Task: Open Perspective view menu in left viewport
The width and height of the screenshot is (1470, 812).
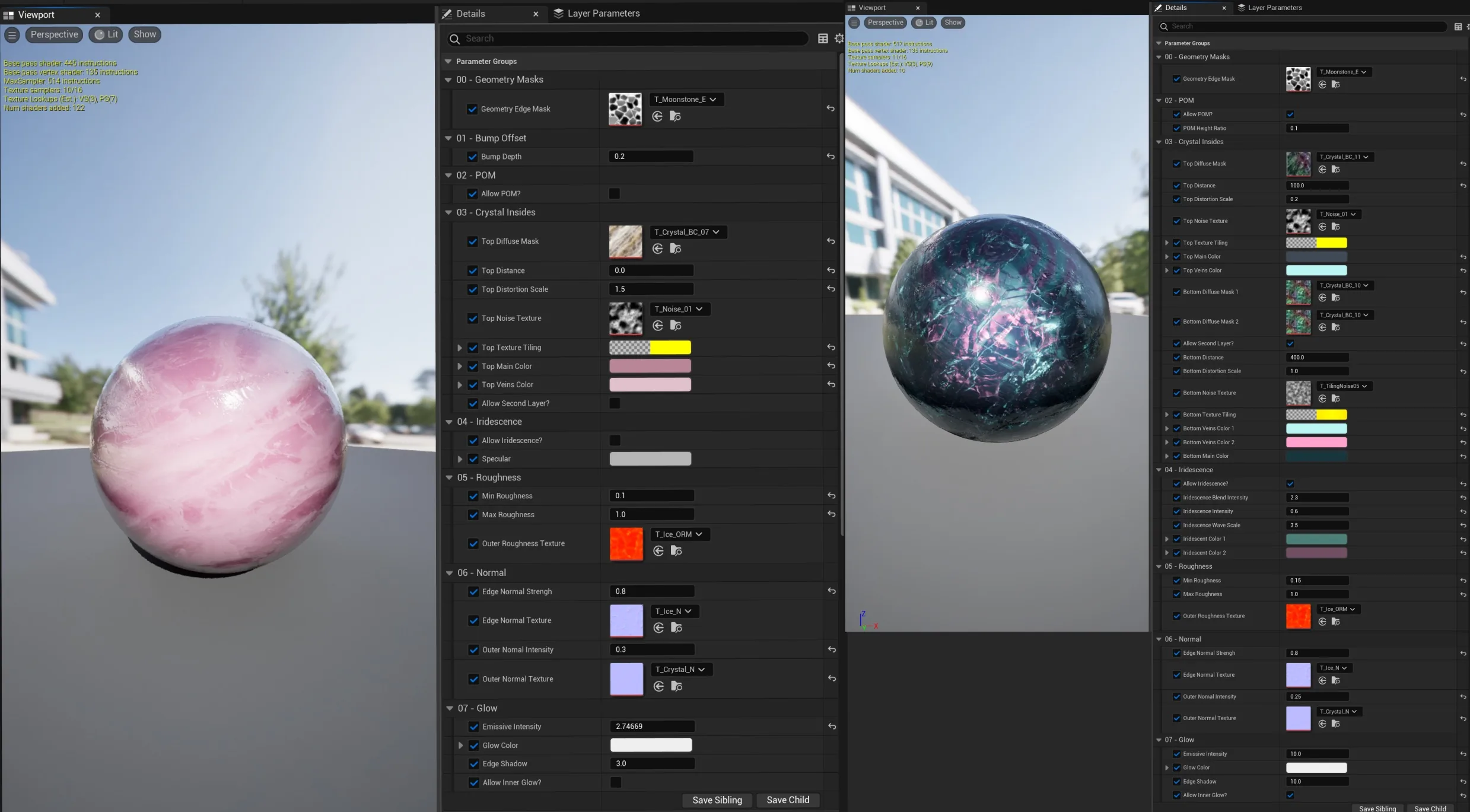Action: pos(54,34)
